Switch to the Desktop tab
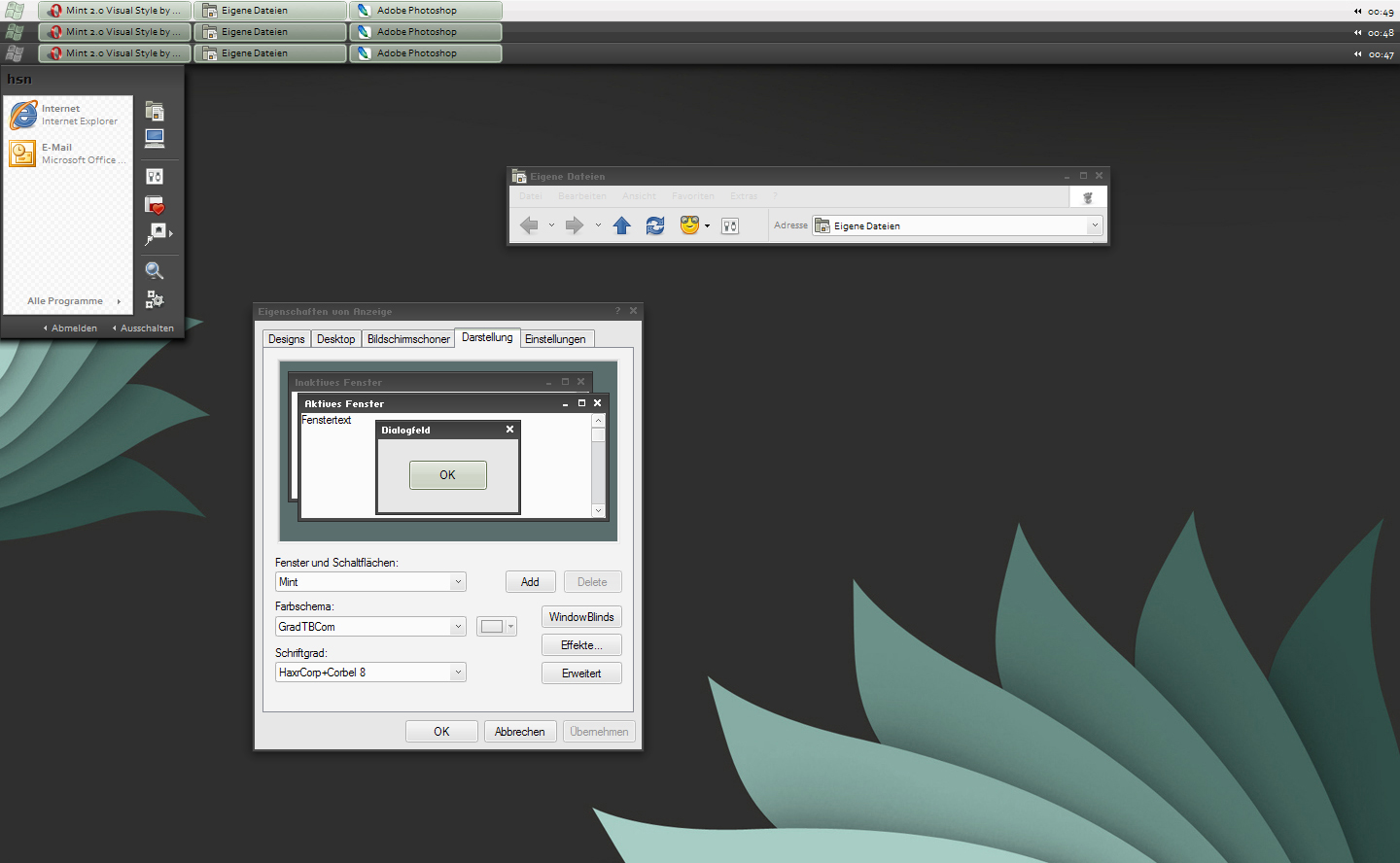Screen dimensions: 1400x863 coord(335,339)
